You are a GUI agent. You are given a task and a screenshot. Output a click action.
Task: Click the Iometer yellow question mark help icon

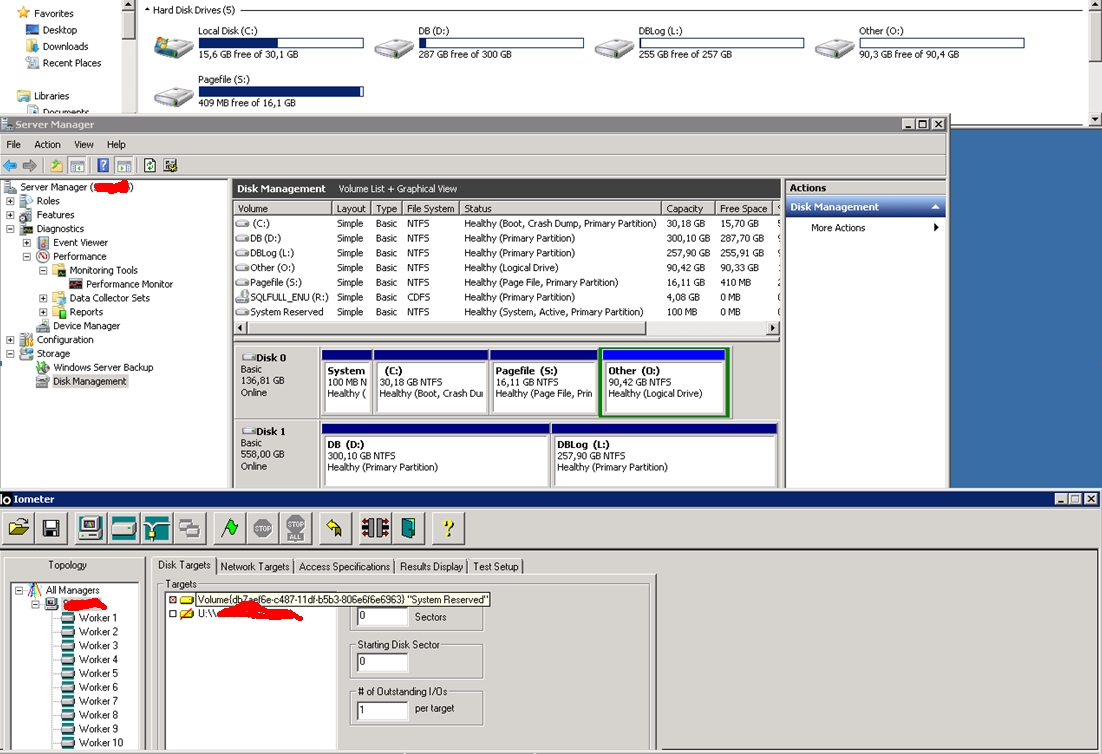pyautogui.click(x=449, y=527)
